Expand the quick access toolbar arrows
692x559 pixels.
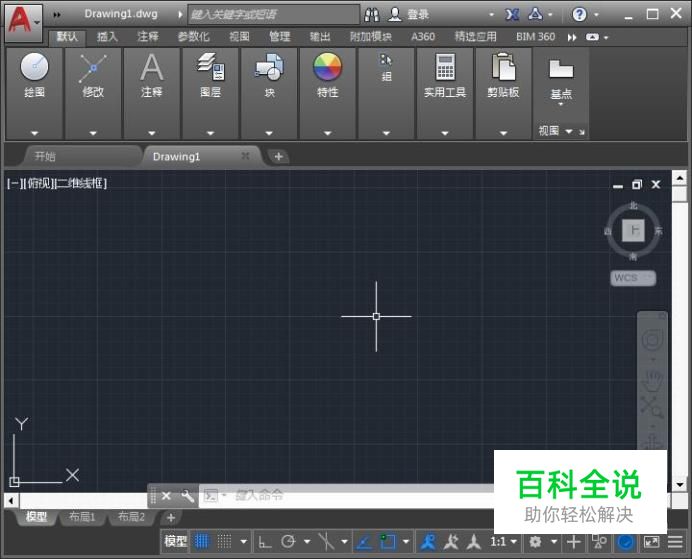(x=57, y=15)
